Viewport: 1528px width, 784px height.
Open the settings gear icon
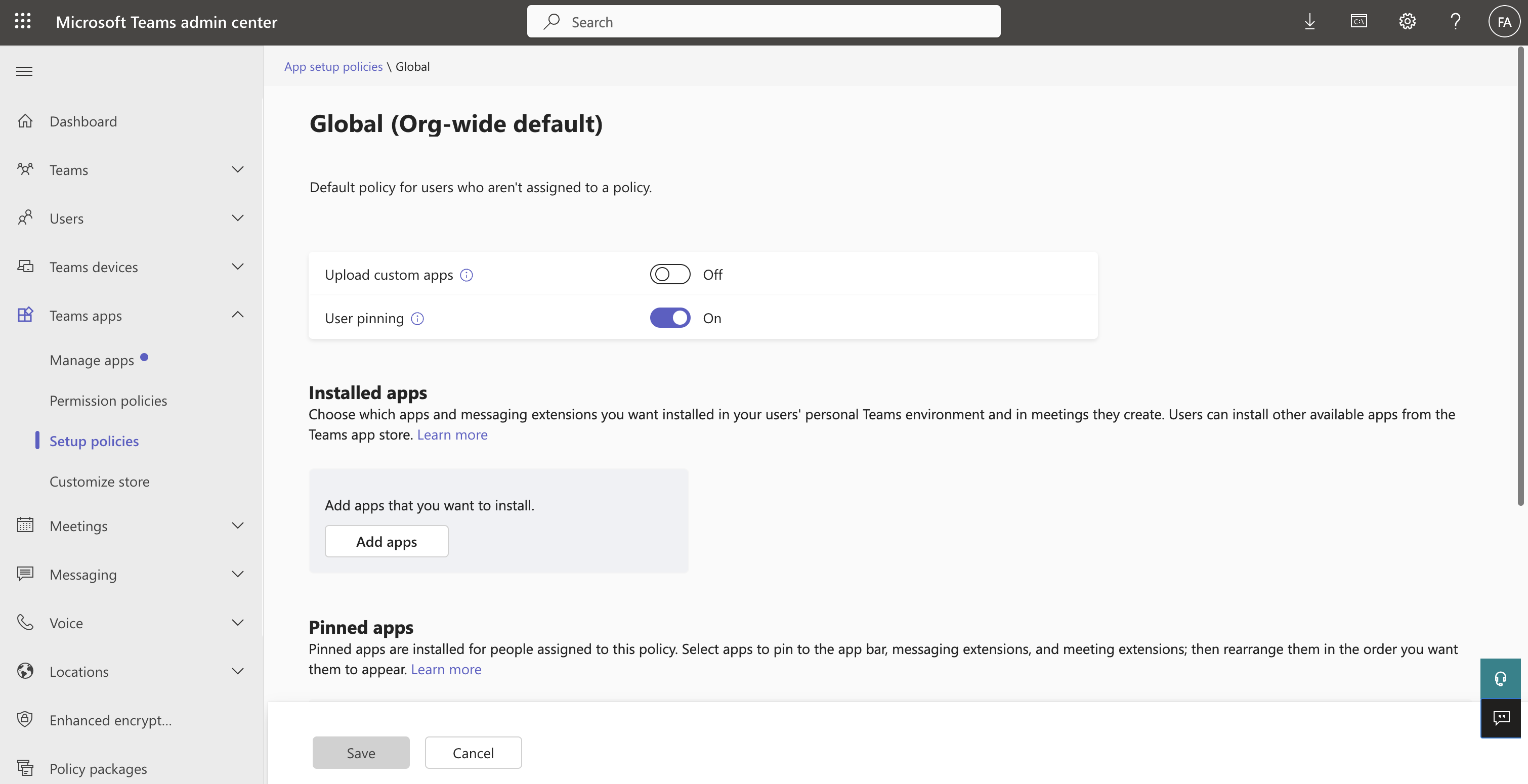click(1407, 22)
